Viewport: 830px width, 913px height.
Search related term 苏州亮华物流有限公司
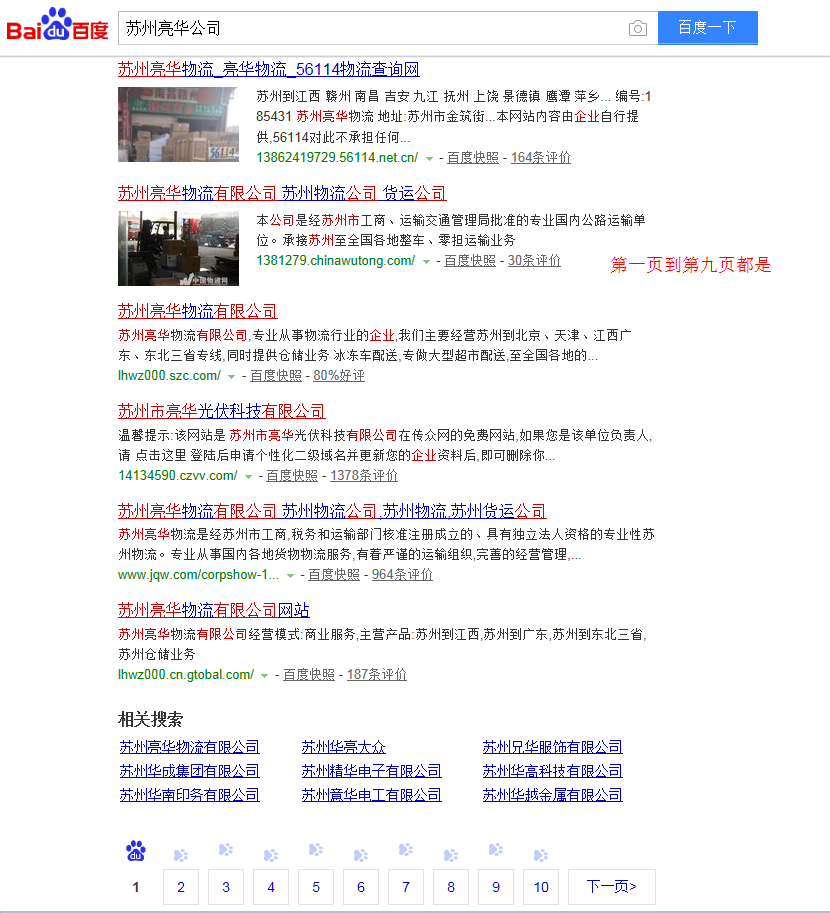(189, 747)
